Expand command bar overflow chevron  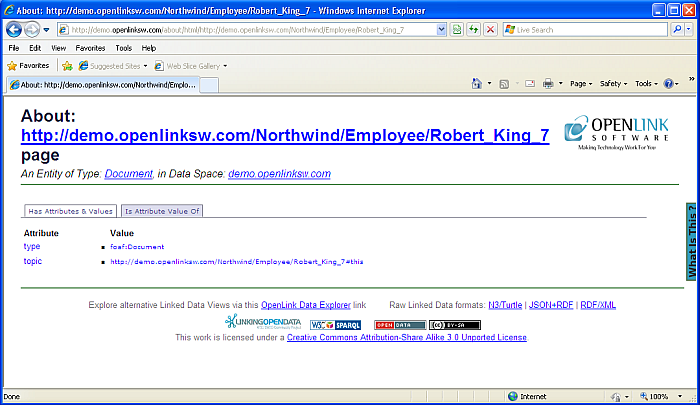pos(692,79)
